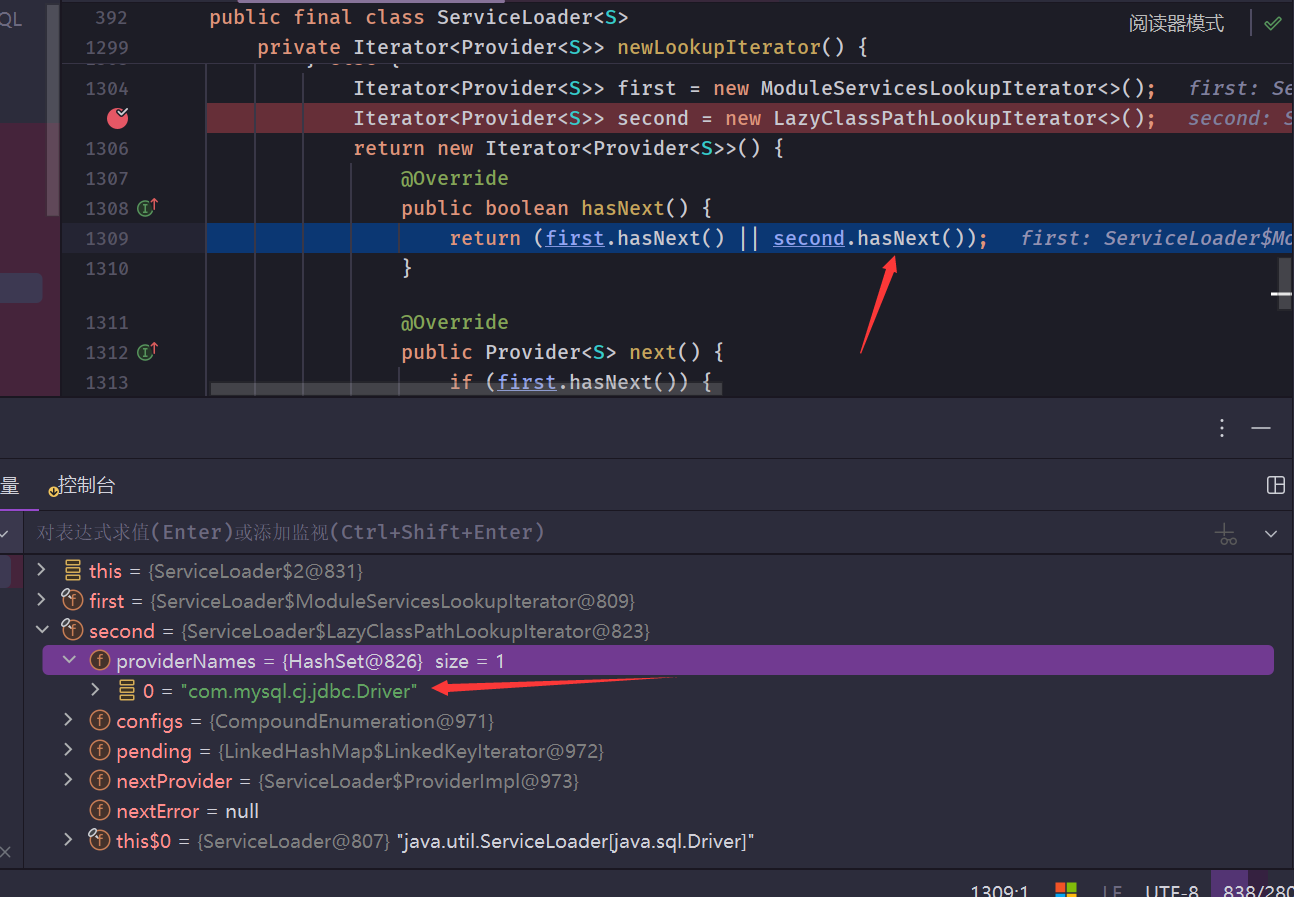
Task: Click the green inspection checkmark icon
Action: coord(1272,23)
